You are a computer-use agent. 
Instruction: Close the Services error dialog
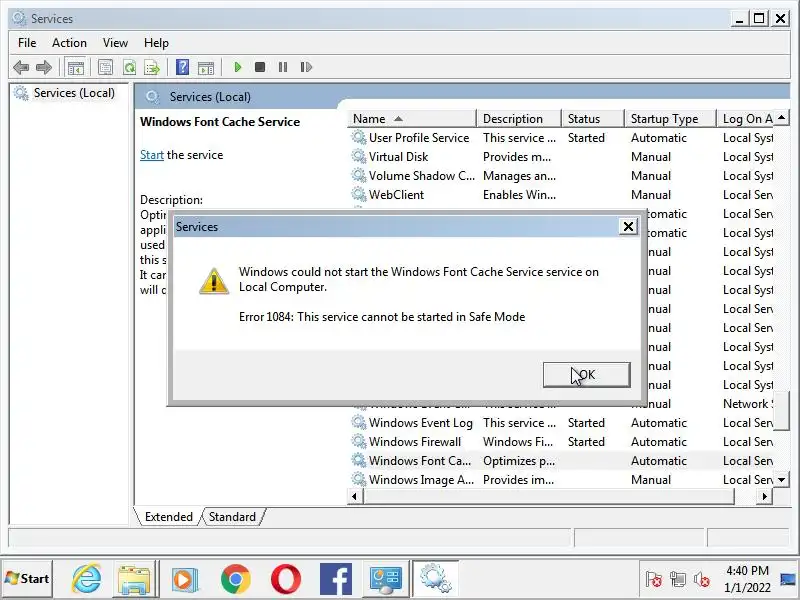pos(629,227)
